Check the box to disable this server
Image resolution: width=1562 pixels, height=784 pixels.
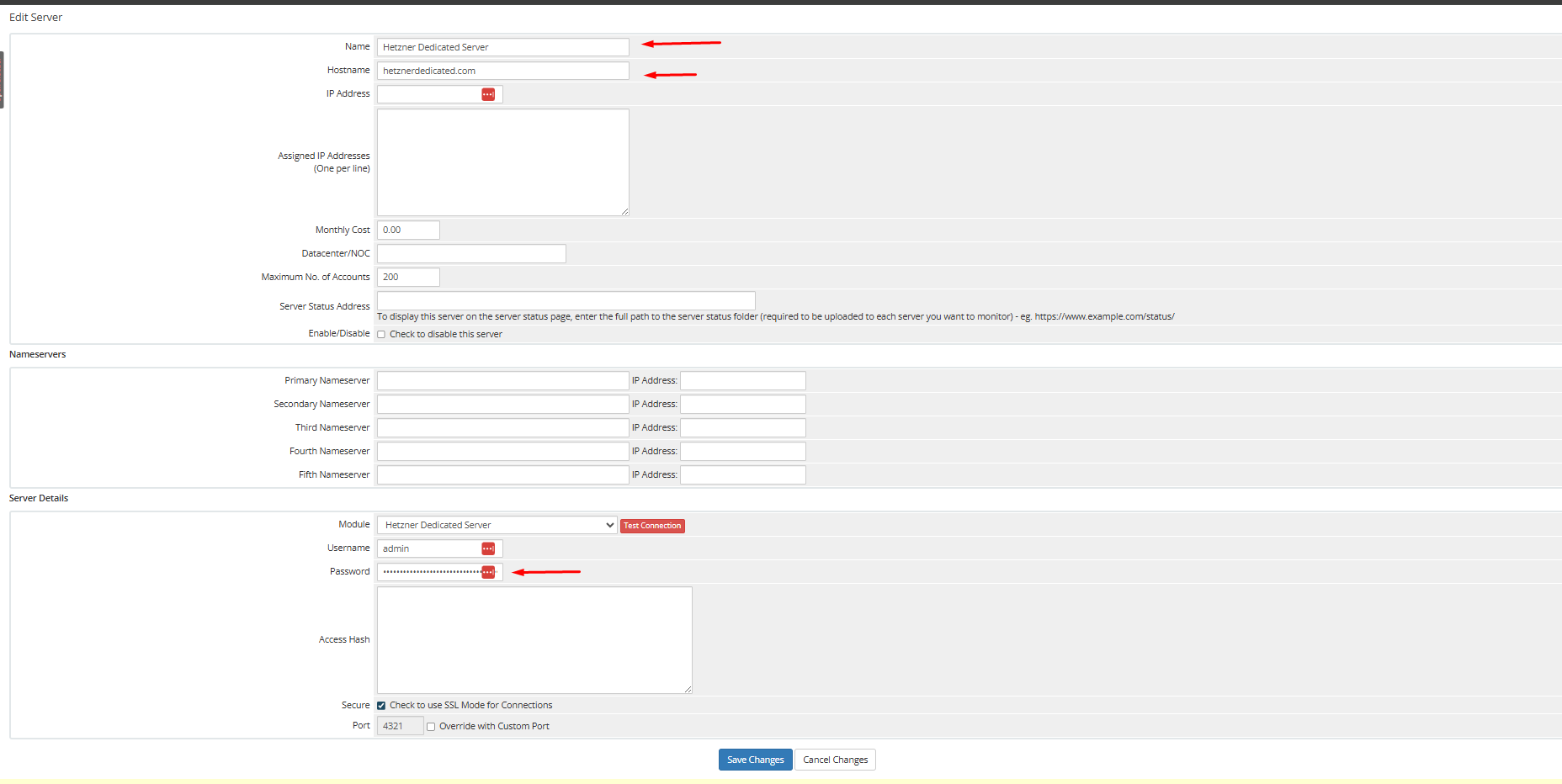(x=381, y=335)
